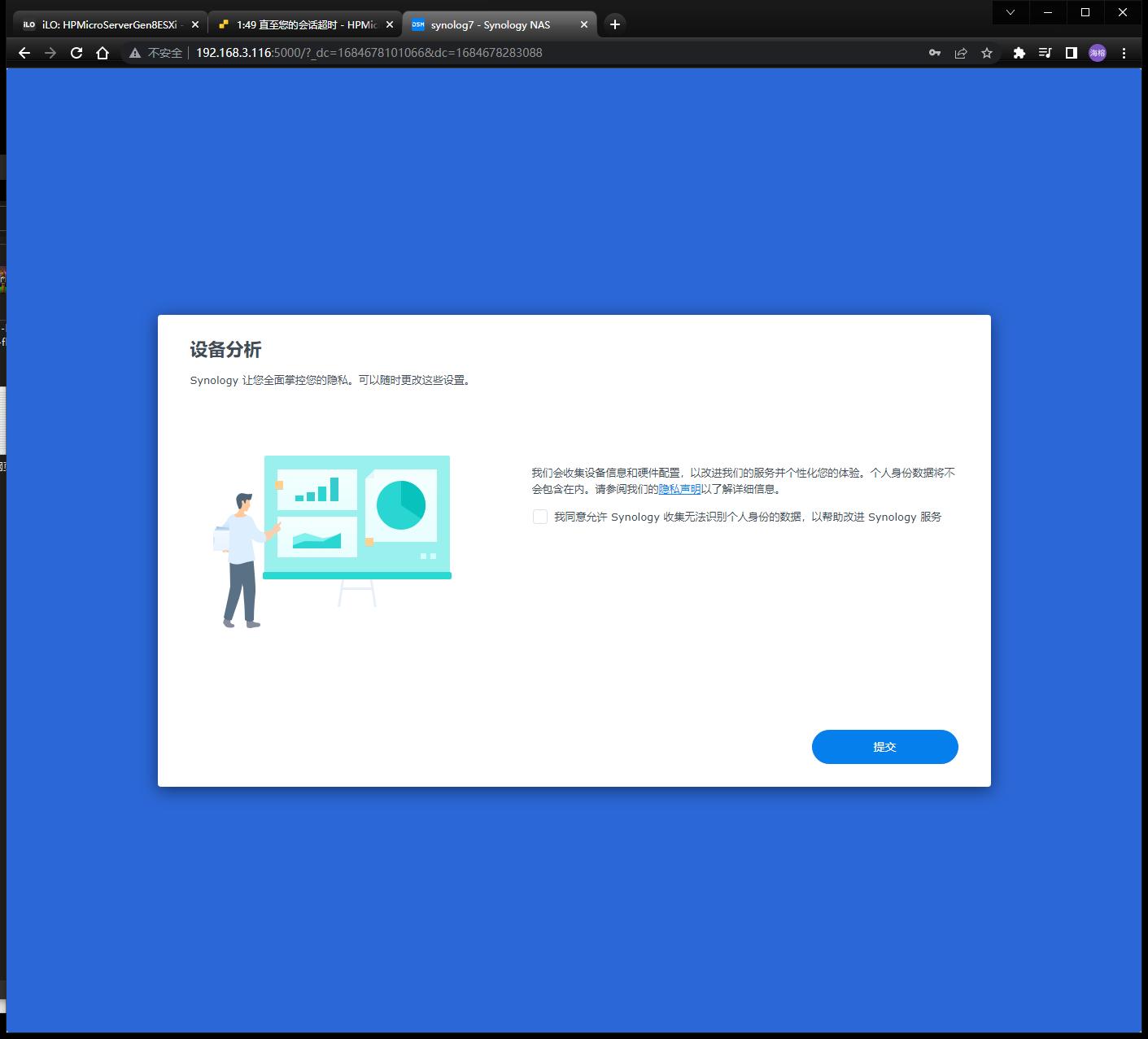
Task: Reload the current page
Action: pyautogui.click(x=76, y=52)
